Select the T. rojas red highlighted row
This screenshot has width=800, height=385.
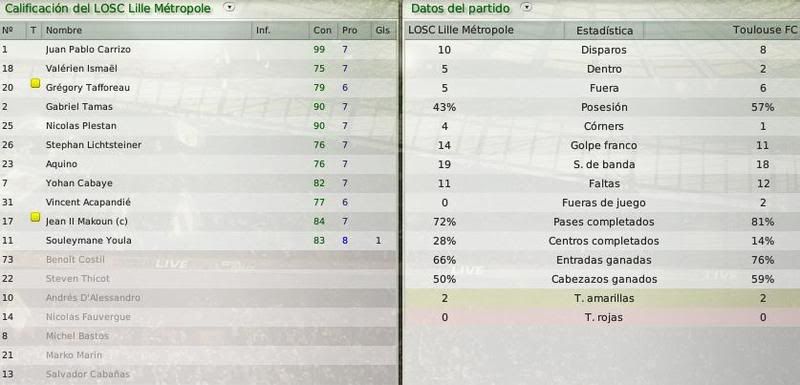[x=602, y=317]
